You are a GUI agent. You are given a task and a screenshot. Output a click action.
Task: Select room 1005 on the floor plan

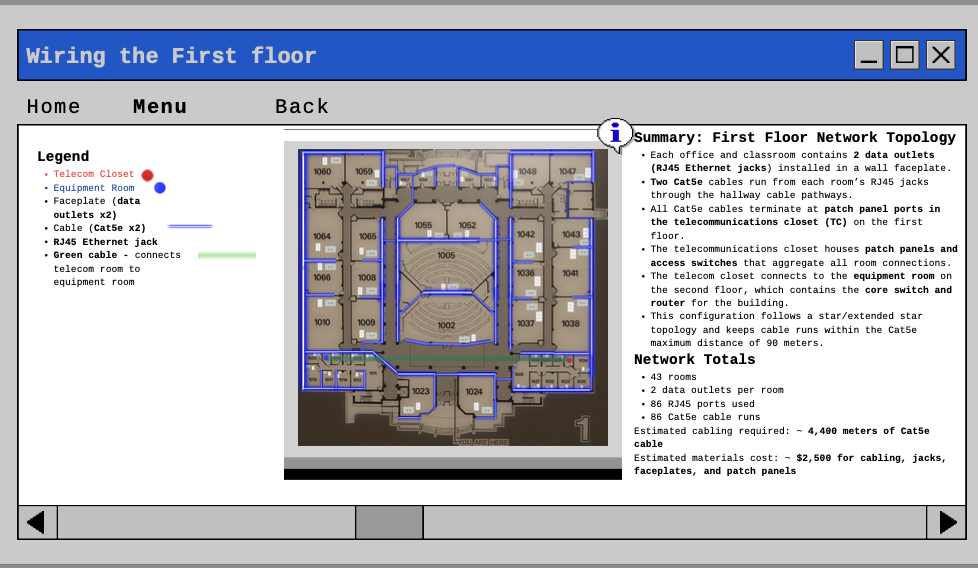coord(446,256)
